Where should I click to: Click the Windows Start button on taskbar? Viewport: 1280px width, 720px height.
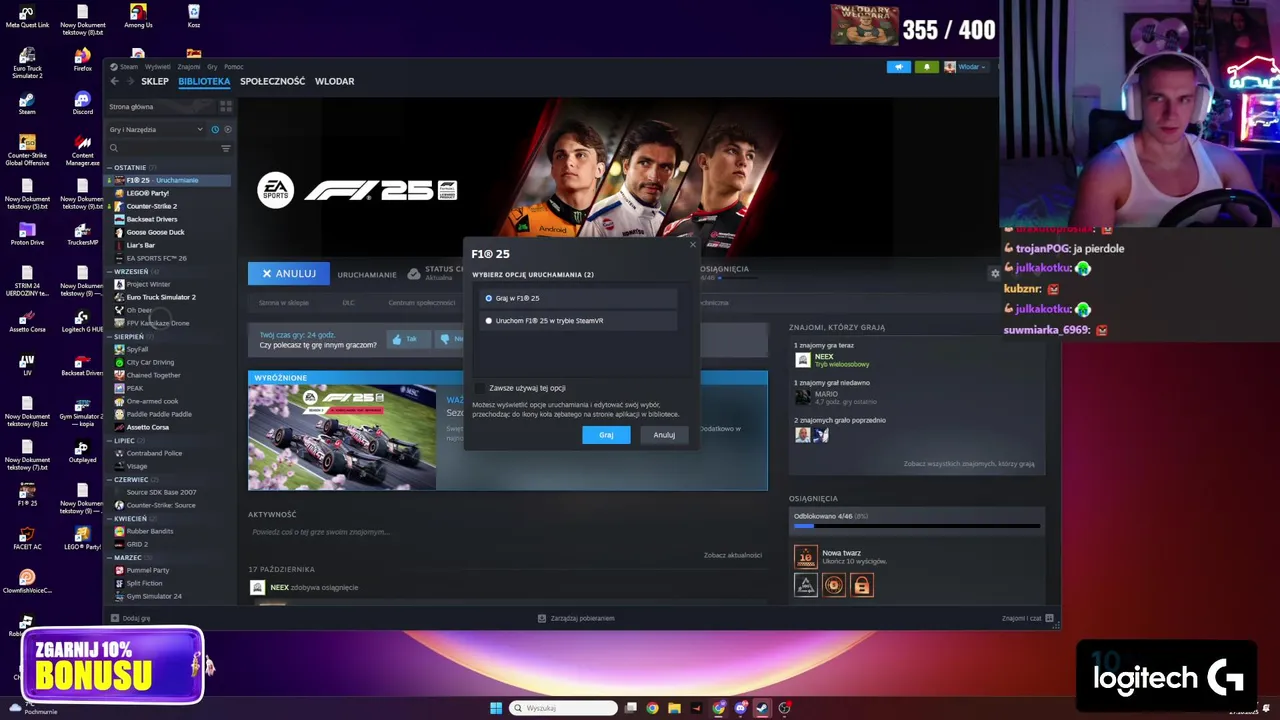point(496,708)
